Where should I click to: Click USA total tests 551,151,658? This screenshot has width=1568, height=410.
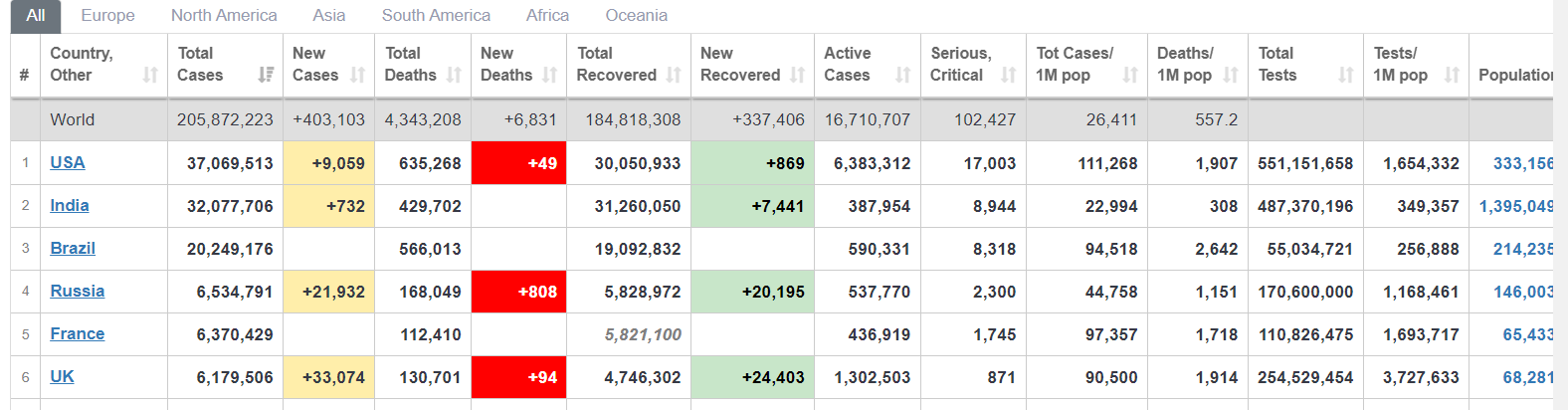(x=1305, y=163)
